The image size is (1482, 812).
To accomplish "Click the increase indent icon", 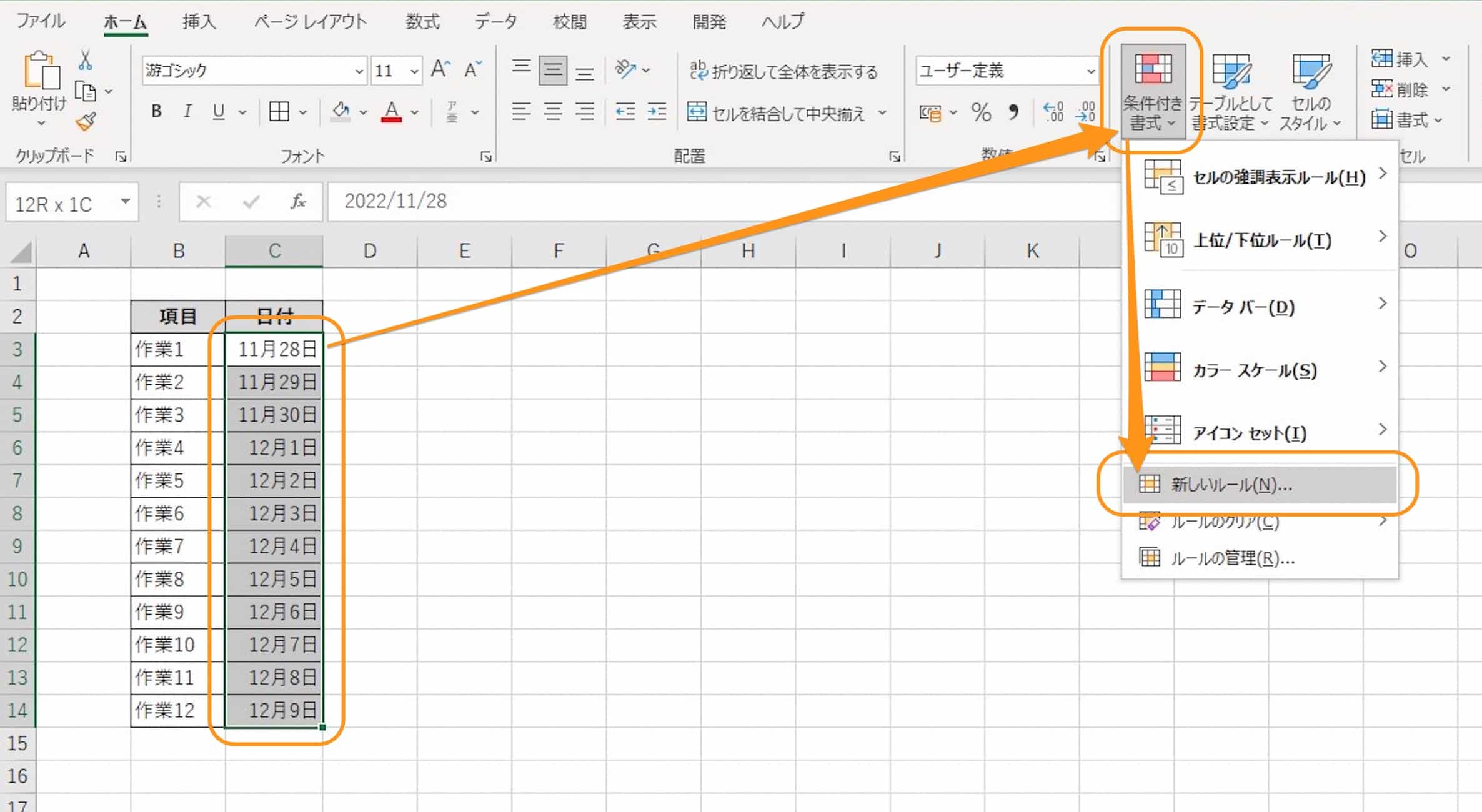I will (x=657, y=112).
